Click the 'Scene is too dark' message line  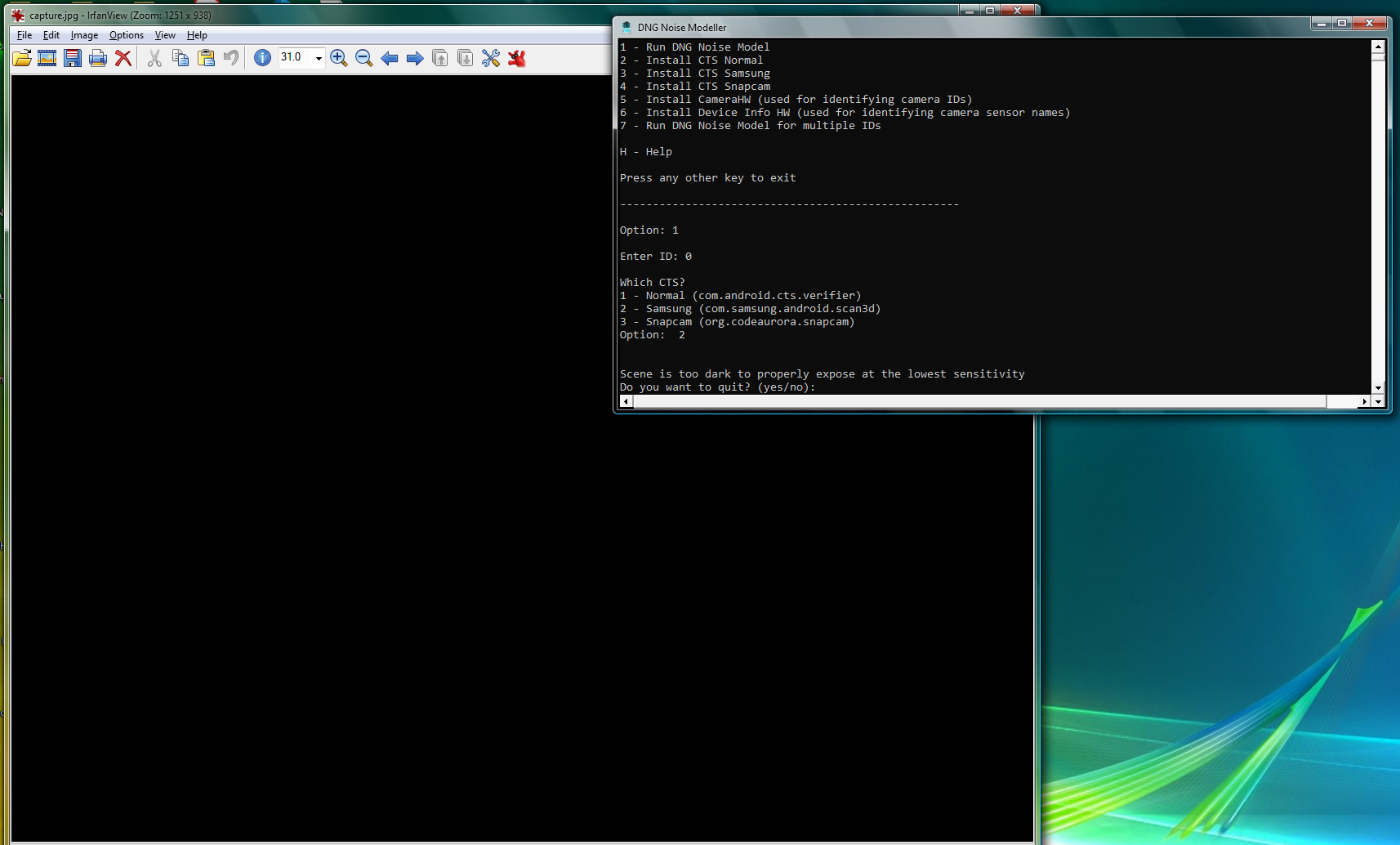pos(822,374)
